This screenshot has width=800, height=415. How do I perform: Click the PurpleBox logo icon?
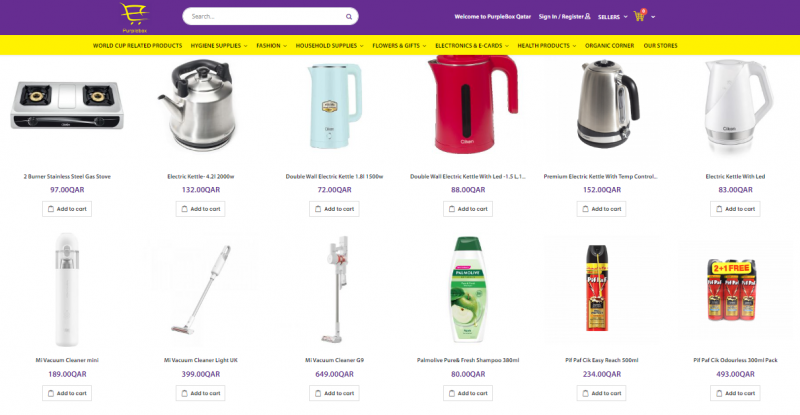point(134,17)
